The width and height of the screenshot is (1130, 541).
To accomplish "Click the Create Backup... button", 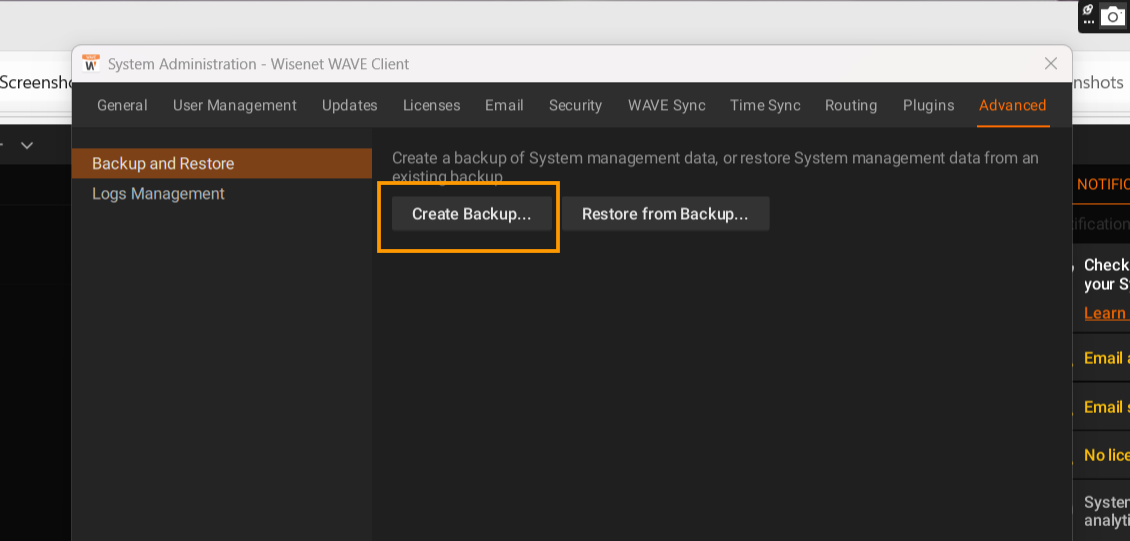I will (x=471, y=214).
